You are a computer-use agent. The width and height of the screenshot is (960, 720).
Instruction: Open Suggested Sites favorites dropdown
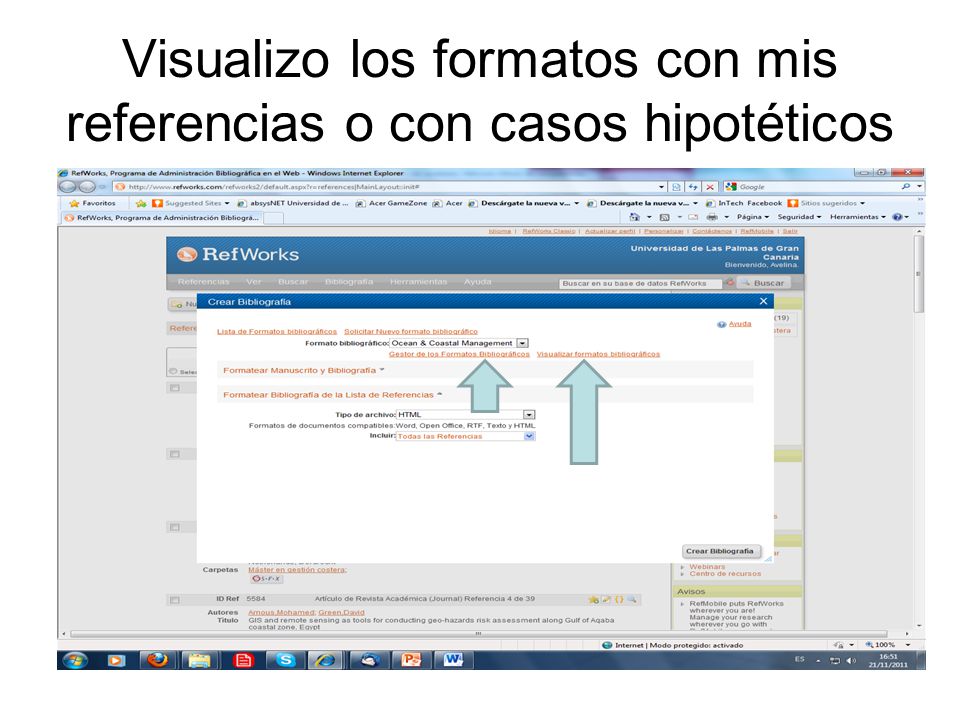point(190,203)
